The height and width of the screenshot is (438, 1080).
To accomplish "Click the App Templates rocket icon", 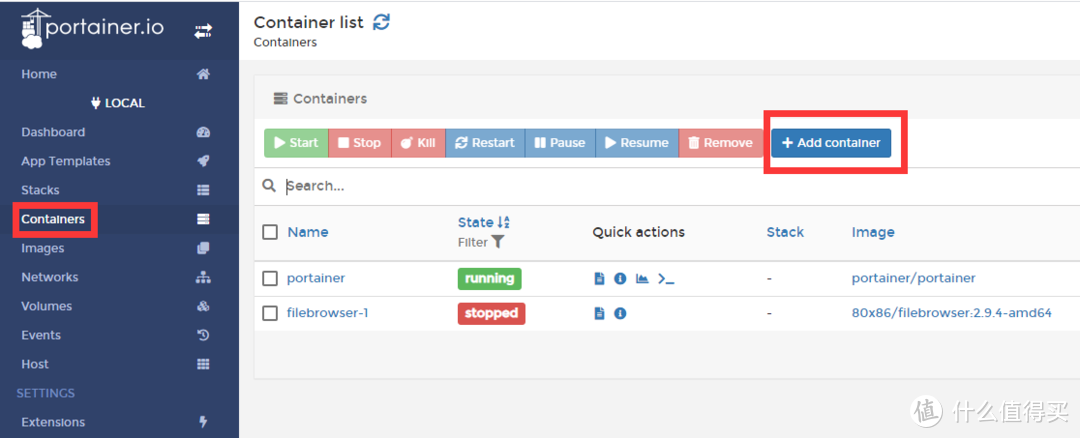I will tap(203, 161).
